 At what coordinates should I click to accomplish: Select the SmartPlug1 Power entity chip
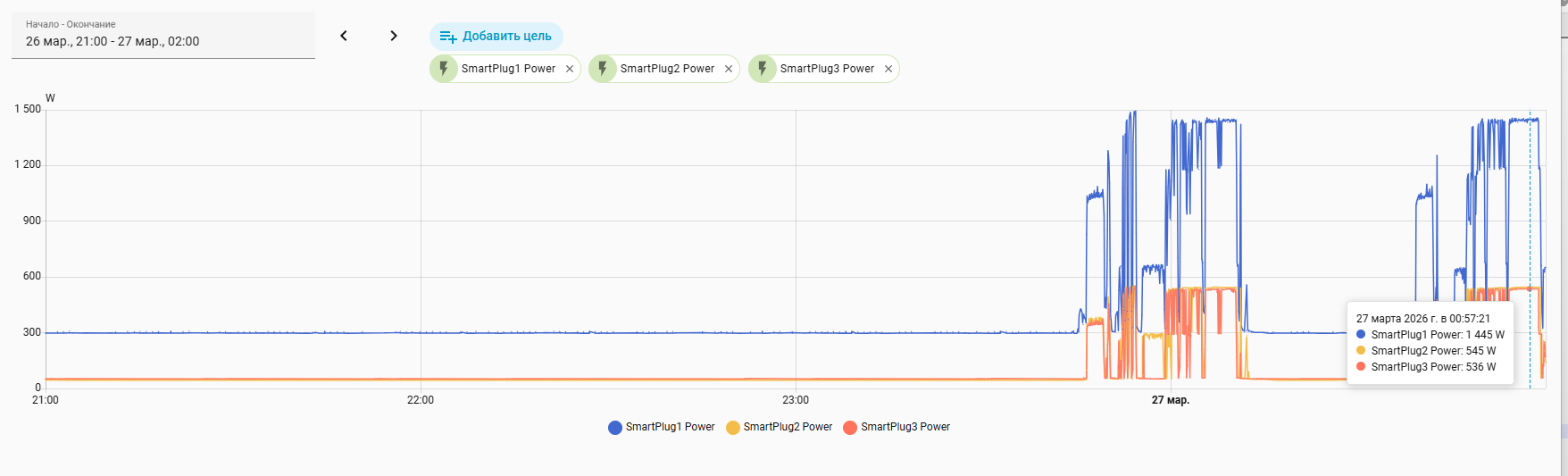508,69
